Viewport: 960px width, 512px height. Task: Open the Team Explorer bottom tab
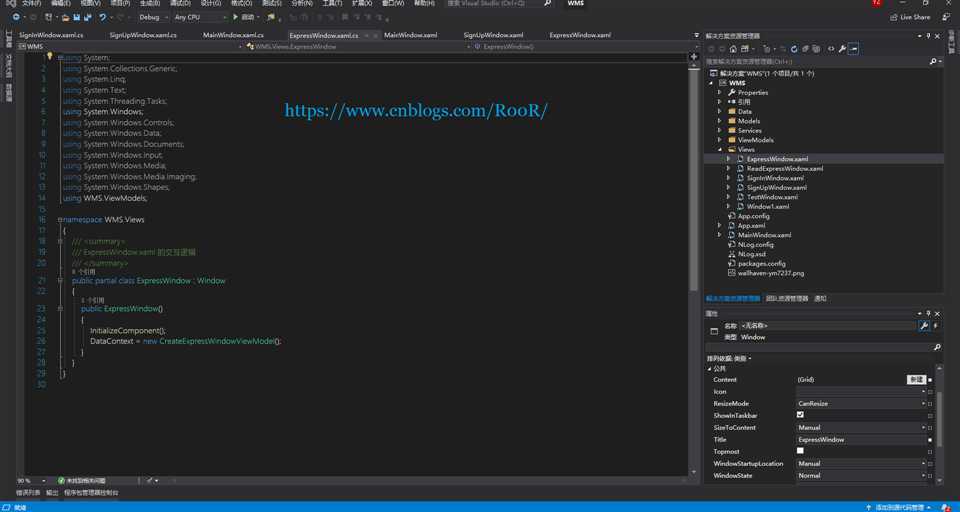pyautogui.click(x=787, y=298)
